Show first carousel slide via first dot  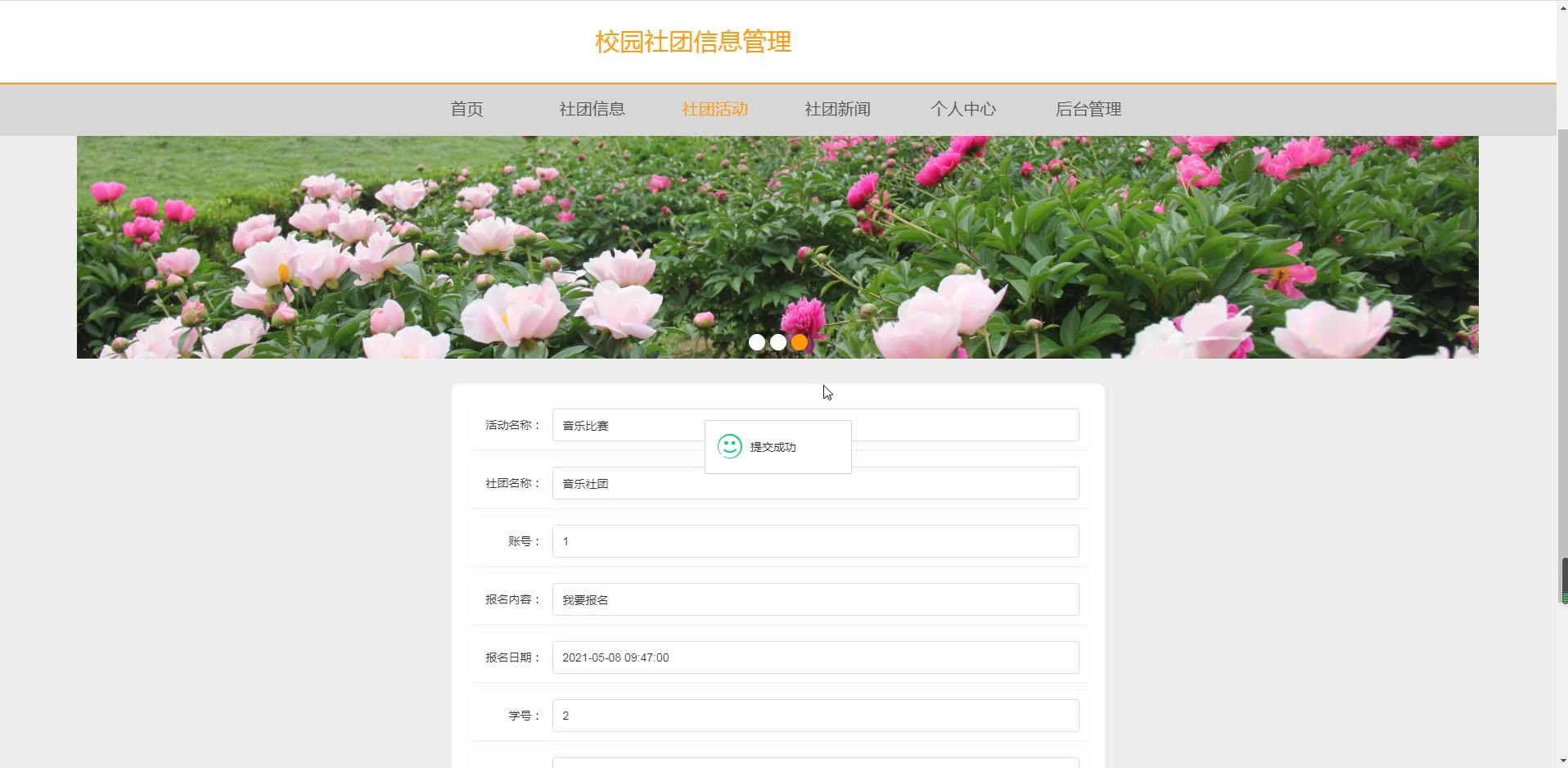(757, 342)
